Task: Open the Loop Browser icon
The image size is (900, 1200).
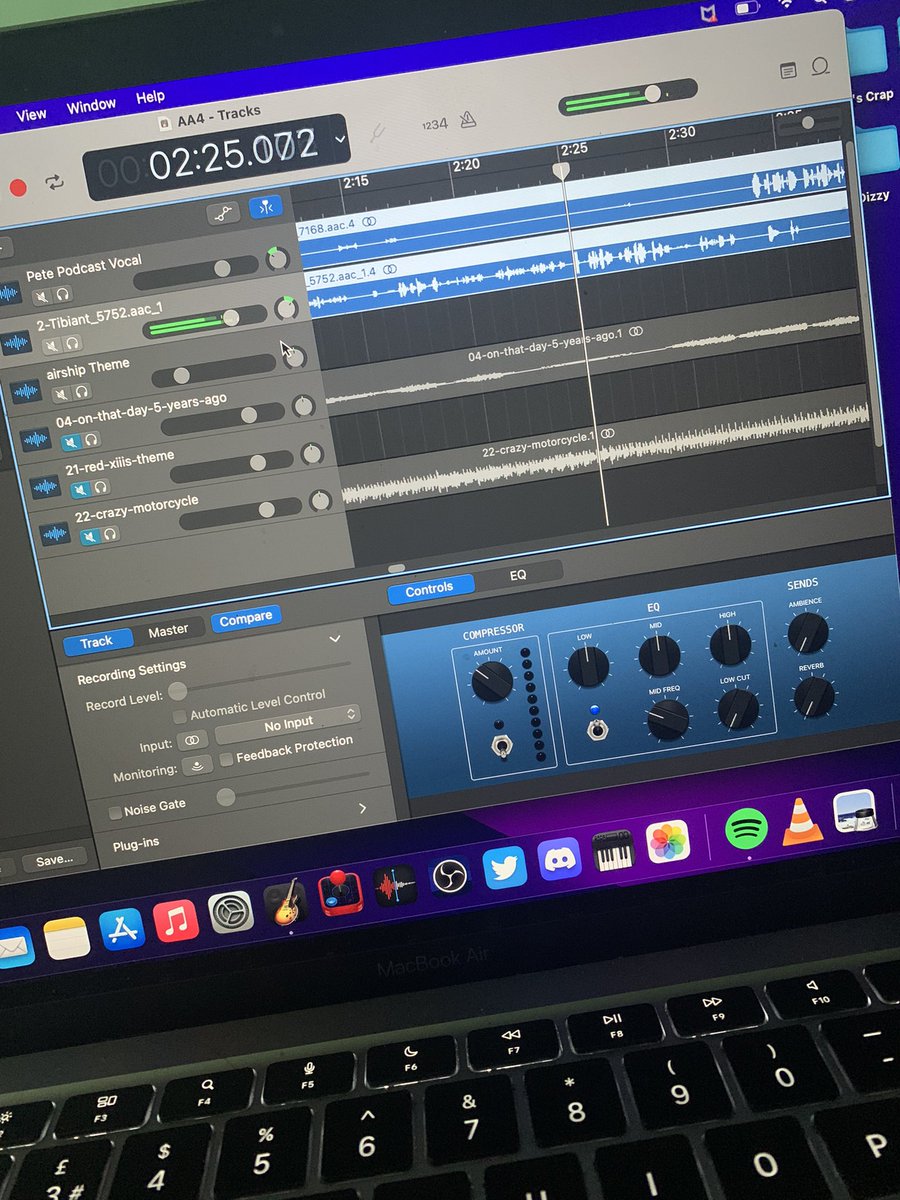Action: pos(821,67)
